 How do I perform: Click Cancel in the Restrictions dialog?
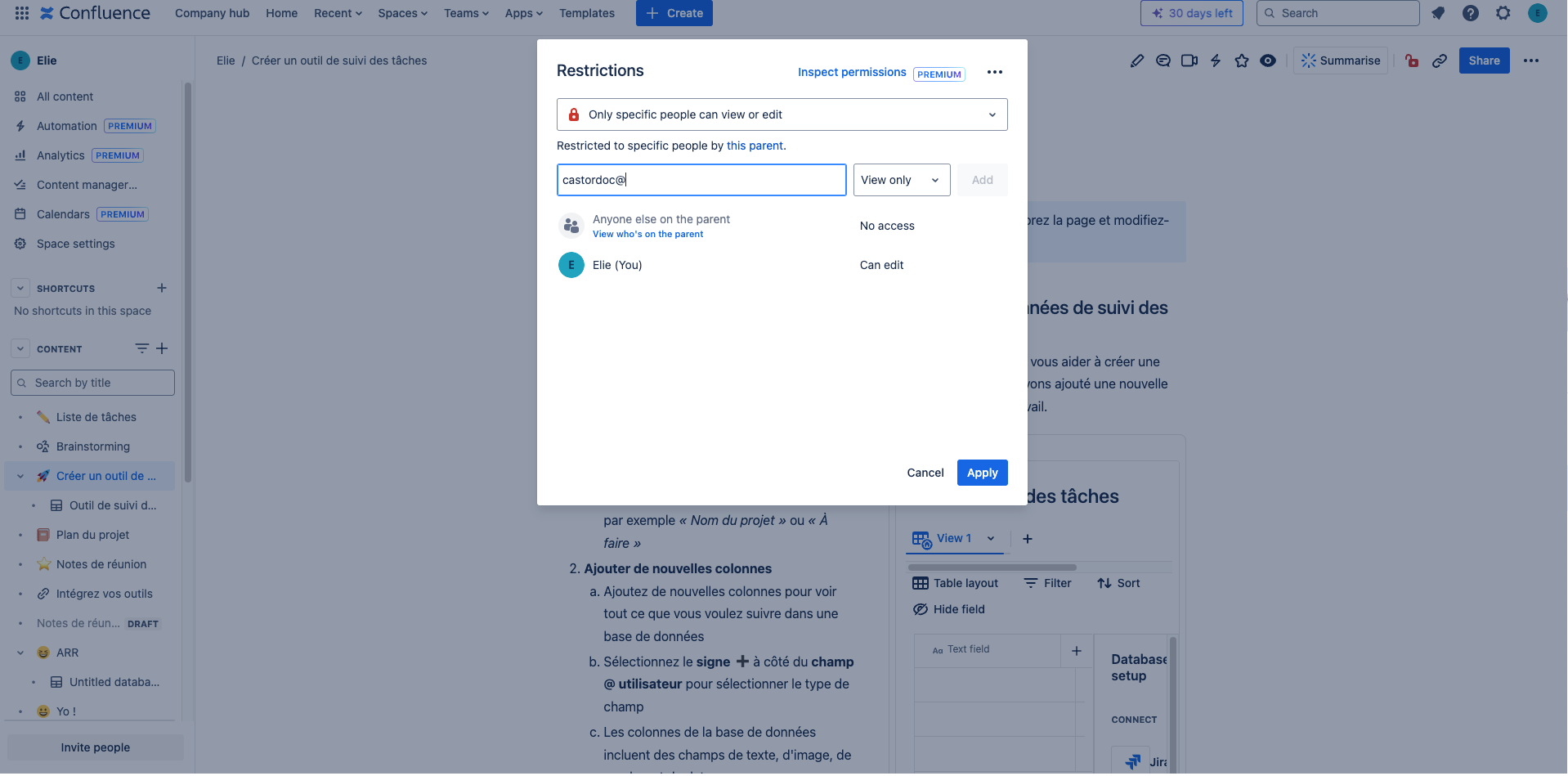point(925,473)
